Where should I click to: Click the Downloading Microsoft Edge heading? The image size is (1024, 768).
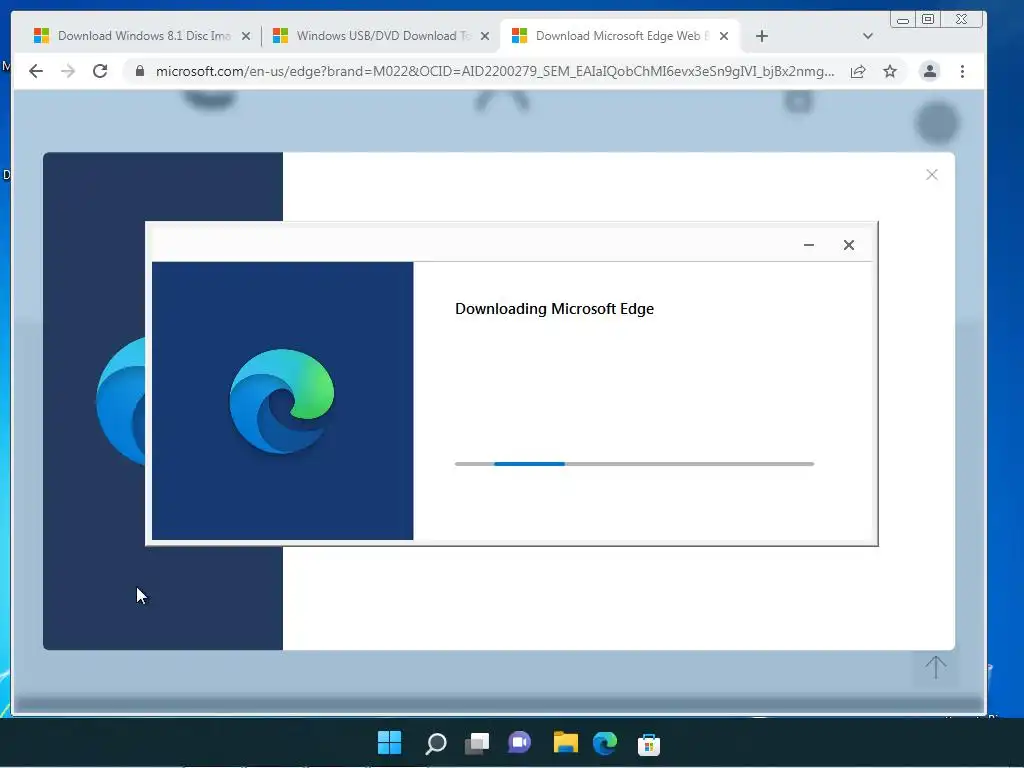[x=554, y=308]
